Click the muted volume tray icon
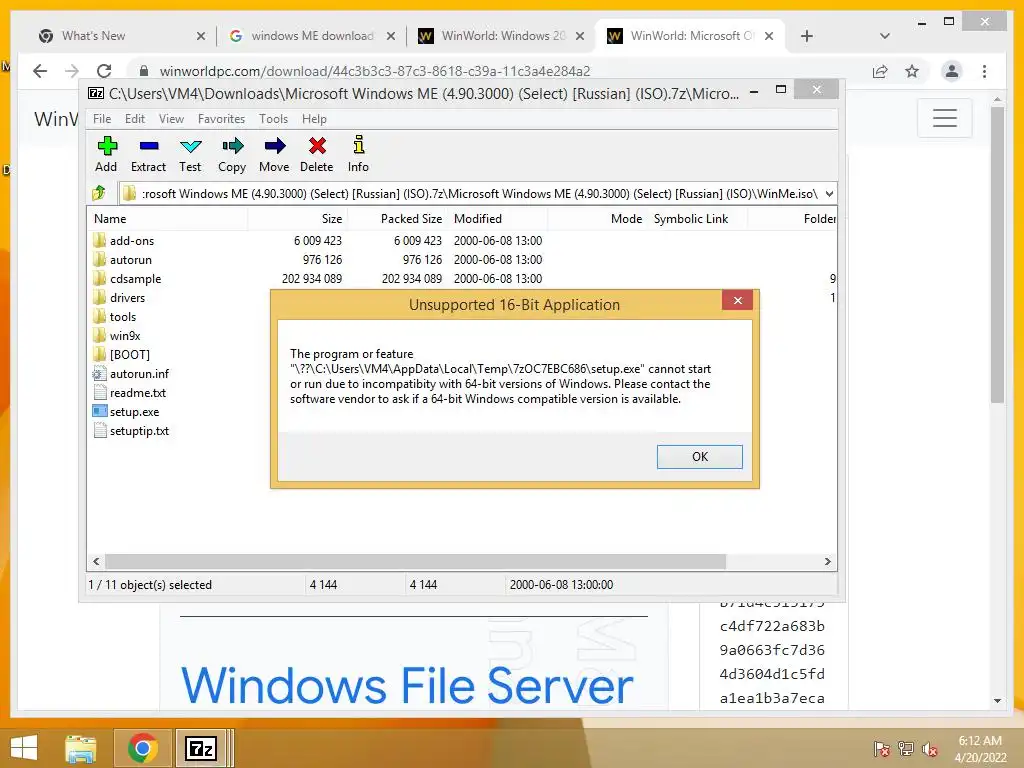The height and width of the screenshot is (768, 1024). [x=930, y=749]
